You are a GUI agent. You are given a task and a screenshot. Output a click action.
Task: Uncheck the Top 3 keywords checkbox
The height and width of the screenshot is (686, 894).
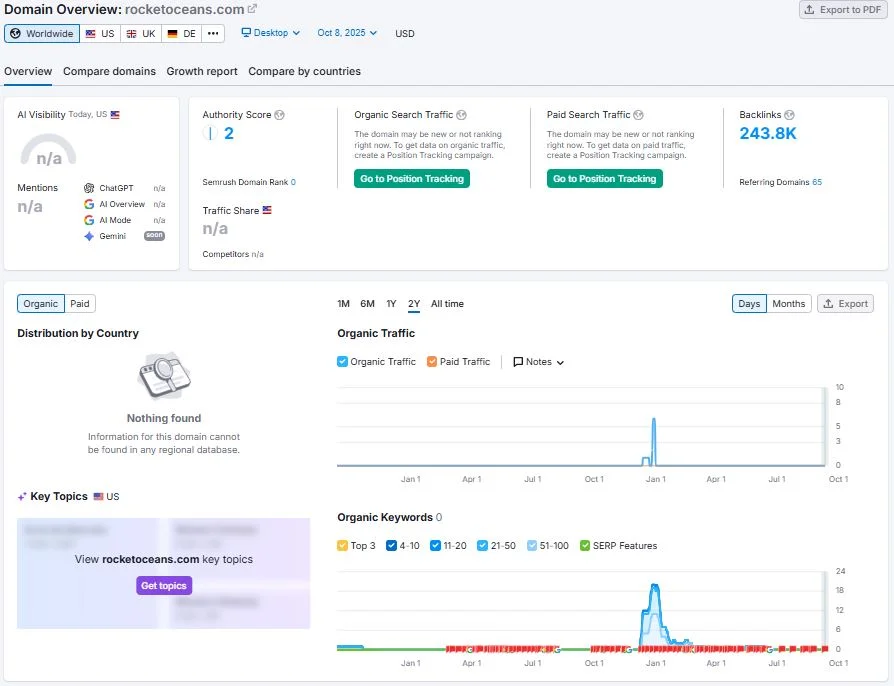(343, 546)
